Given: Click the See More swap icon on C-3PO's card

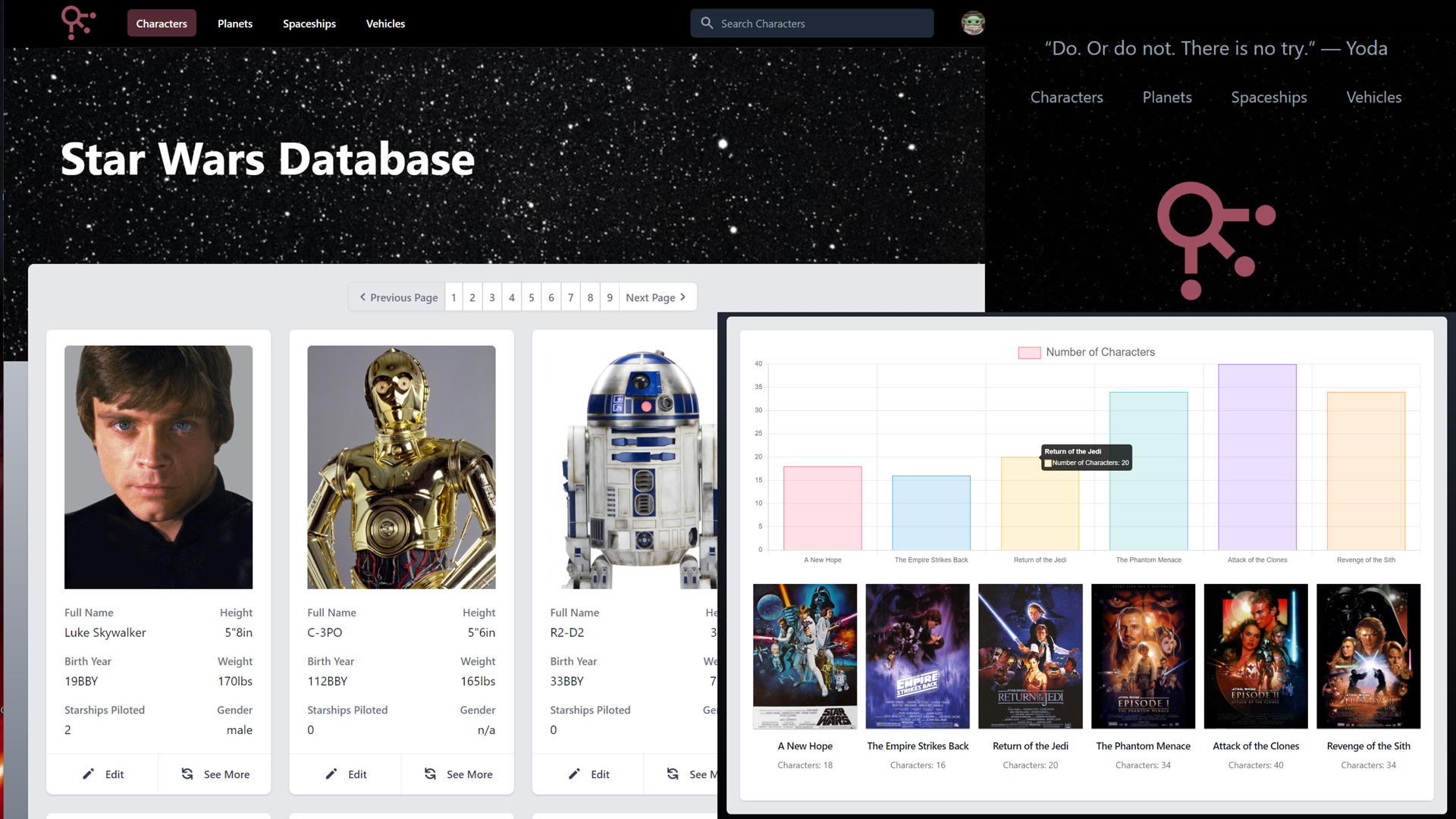Looking at the screenshot, I should coord(430,774).
